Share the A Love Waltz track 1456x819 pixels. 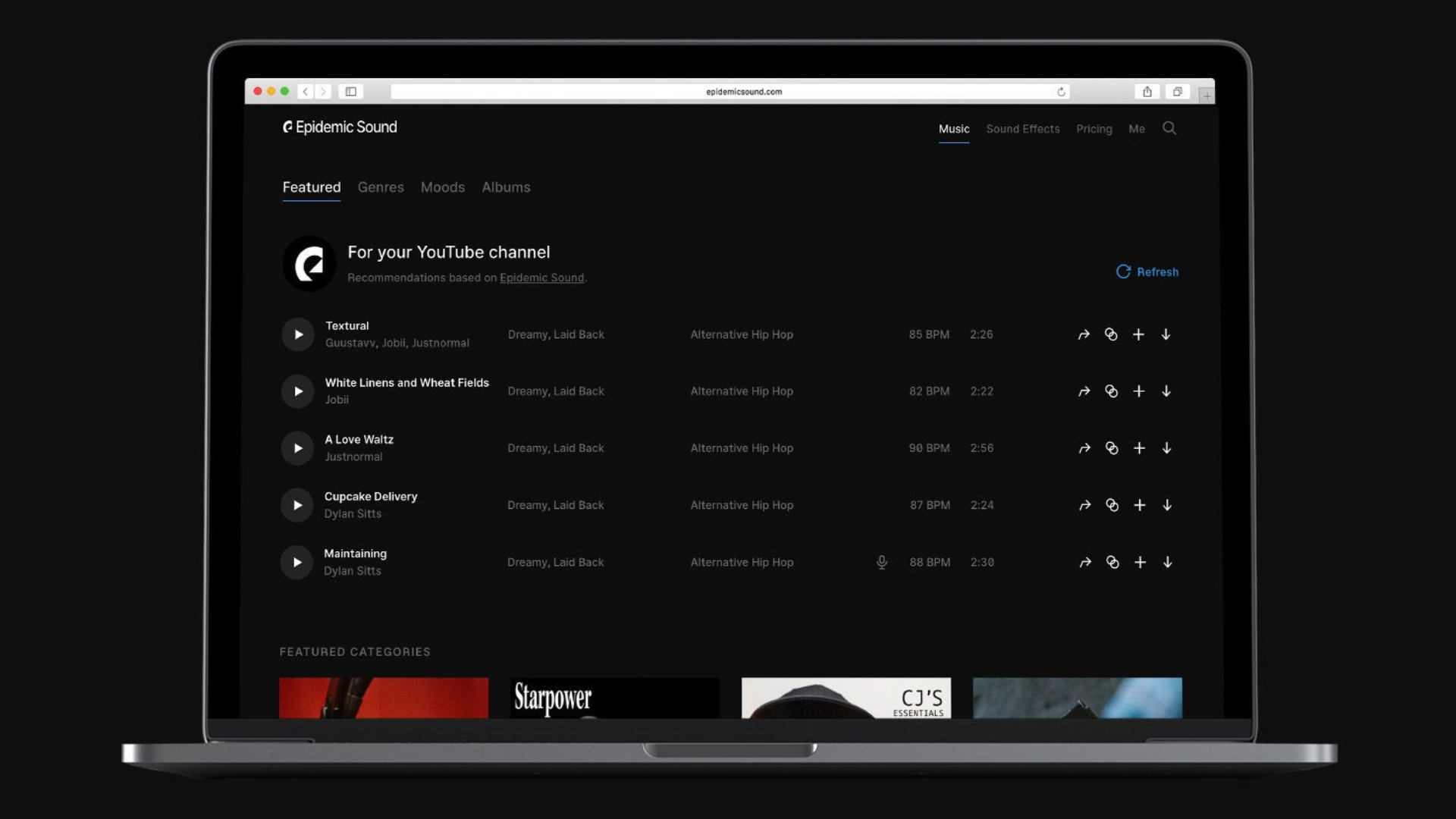tap(1084, 448)
